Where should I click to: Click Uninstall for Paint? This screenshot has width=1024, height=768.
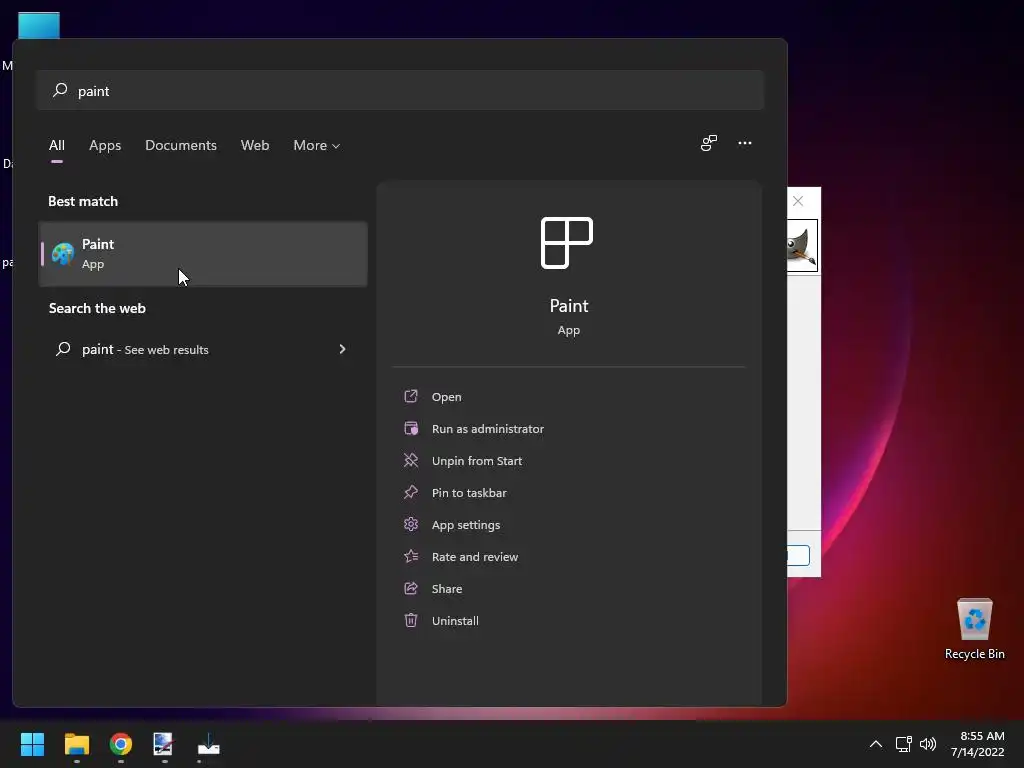[x=455, y=621]
